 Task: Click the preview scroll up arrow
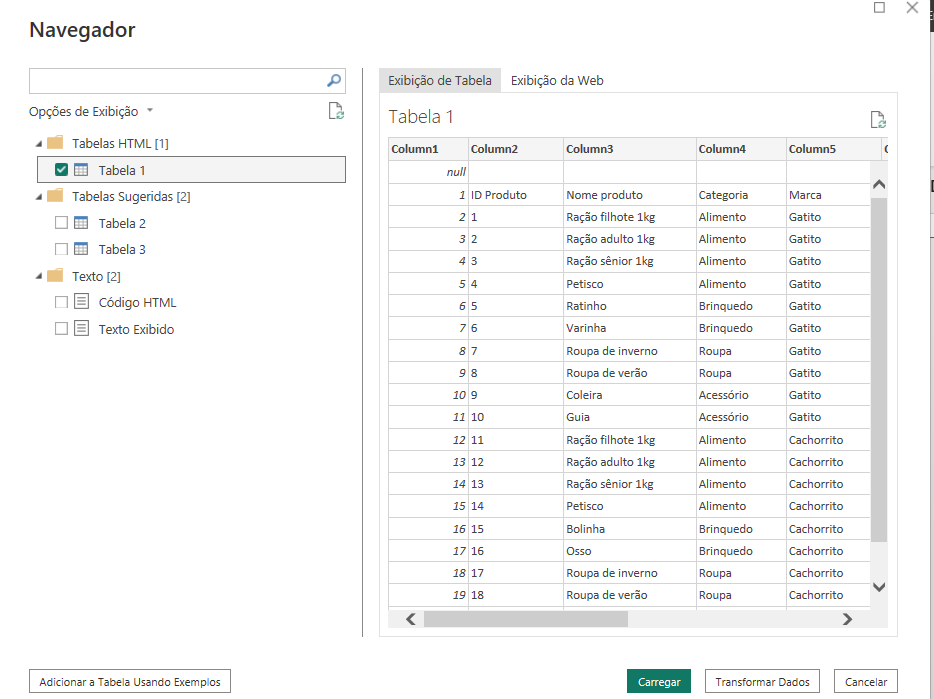(x=879, y=185)
